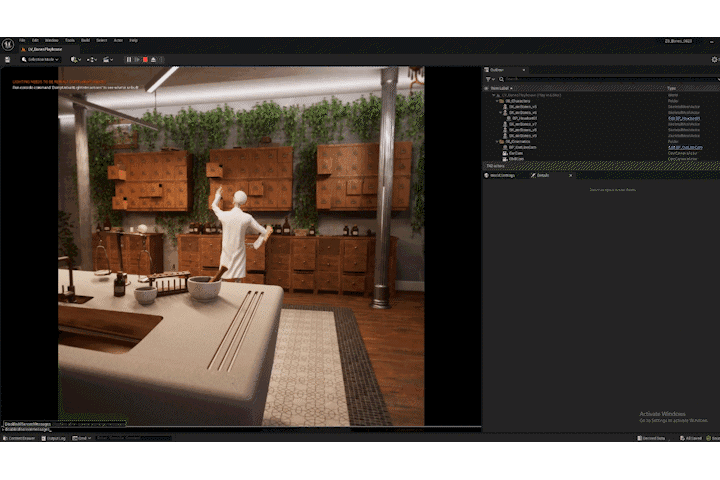Click the Derived Data status button
Screen dimensions: 720x480
(652, 438)
